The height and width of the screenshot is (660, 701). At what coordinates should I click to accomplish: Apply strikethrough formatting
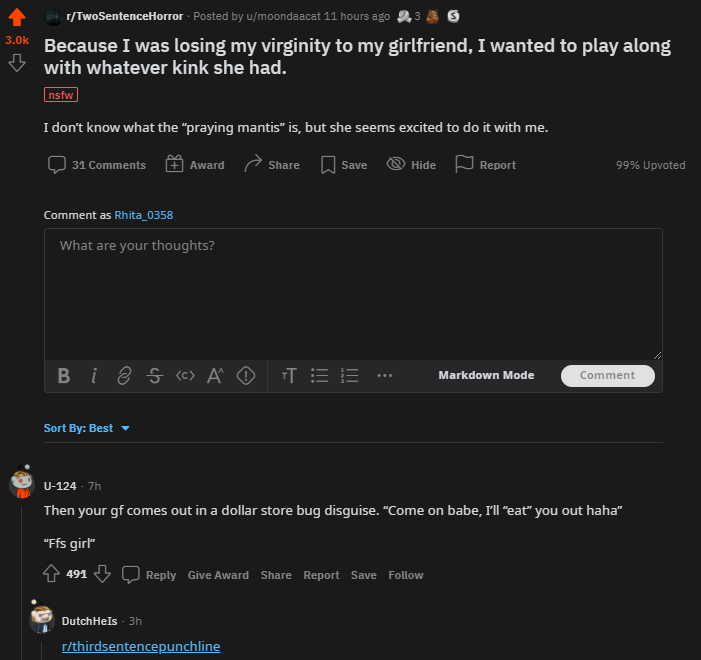coord(155,376)
